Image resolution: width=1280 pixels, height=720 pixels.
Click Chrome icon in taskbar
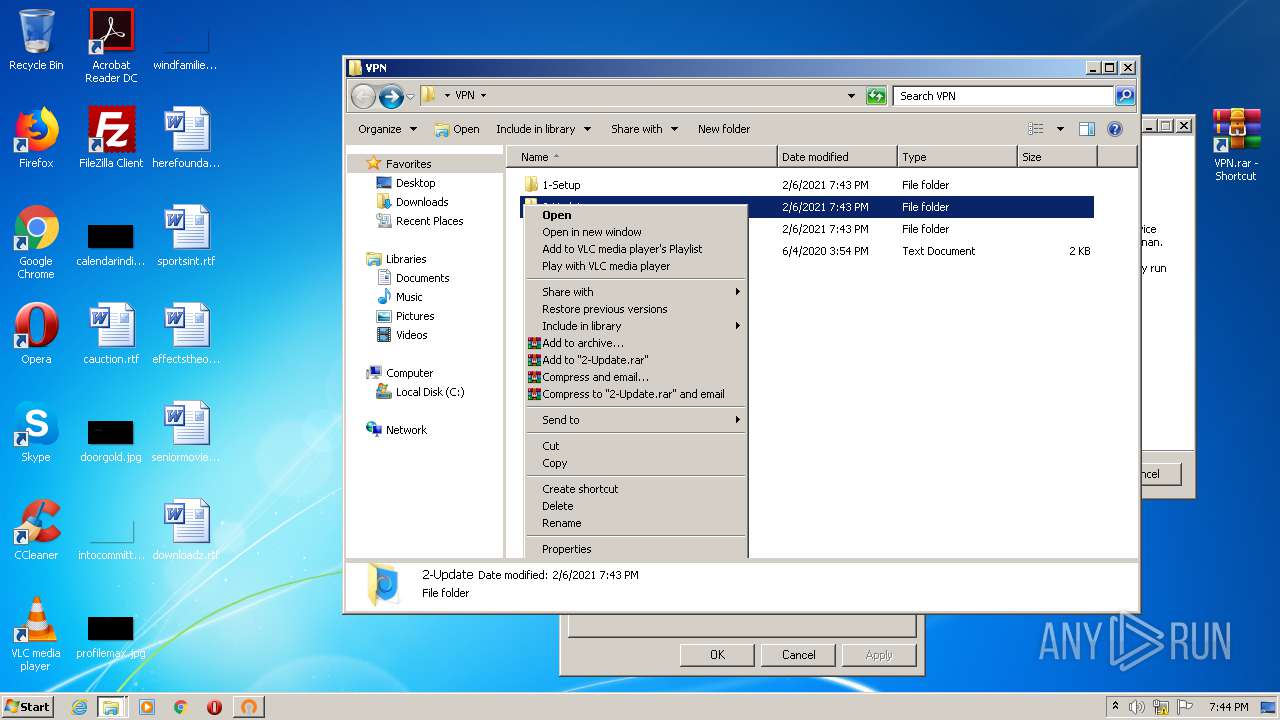click(x=181, y=707)
